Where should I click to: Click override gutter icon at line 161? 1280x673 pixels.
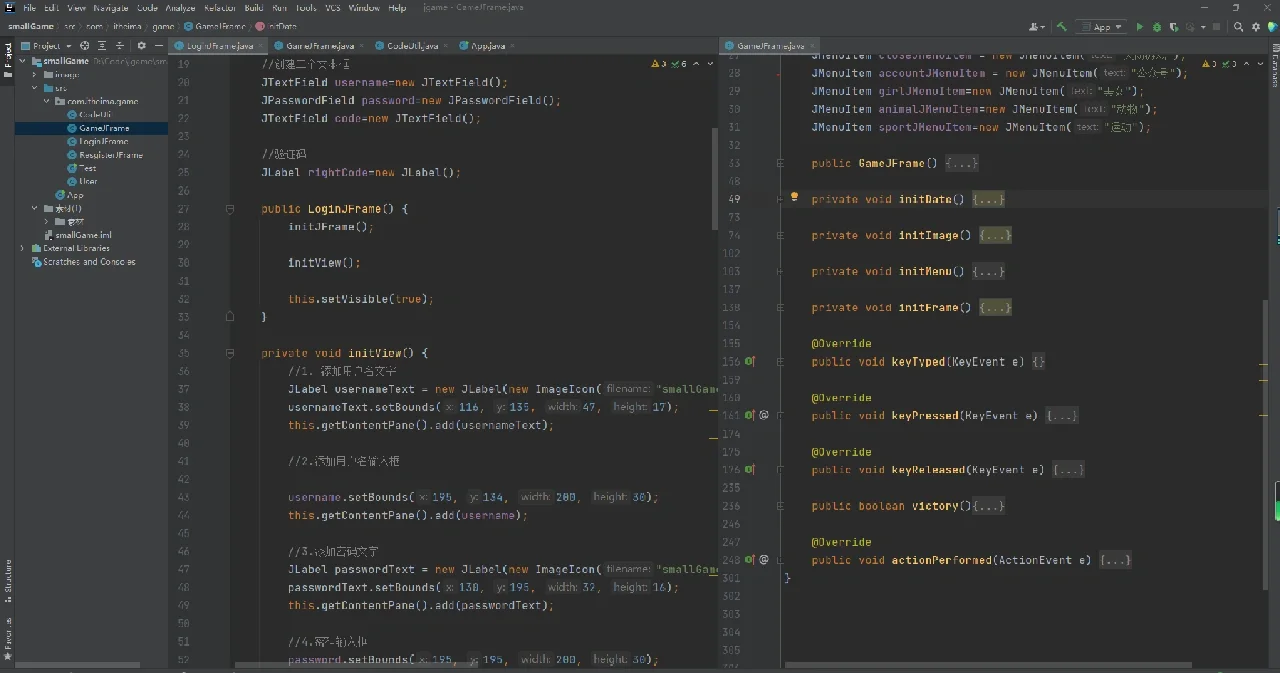pyautogui.click(x=750, y=415)
